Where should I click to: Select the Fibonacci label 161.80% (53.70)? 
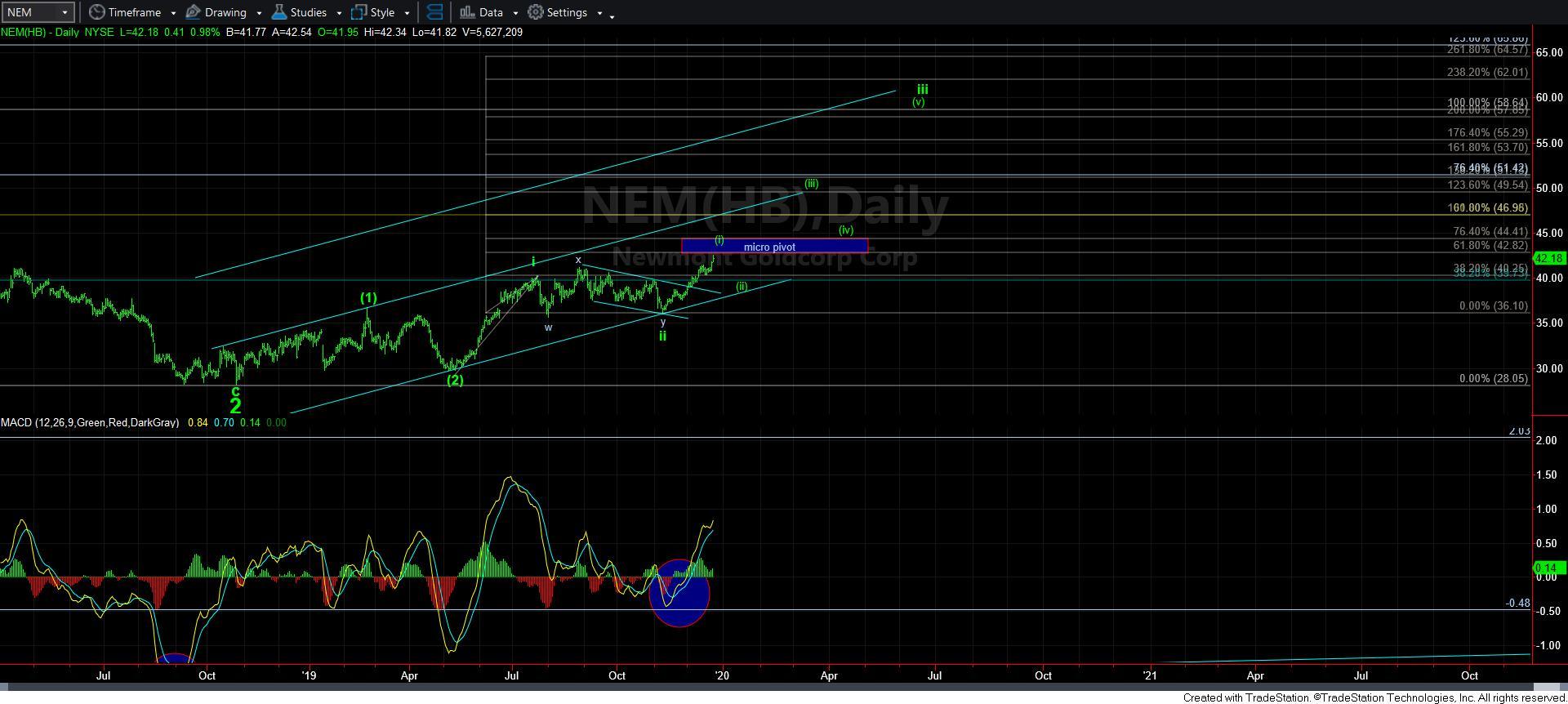1486,148
